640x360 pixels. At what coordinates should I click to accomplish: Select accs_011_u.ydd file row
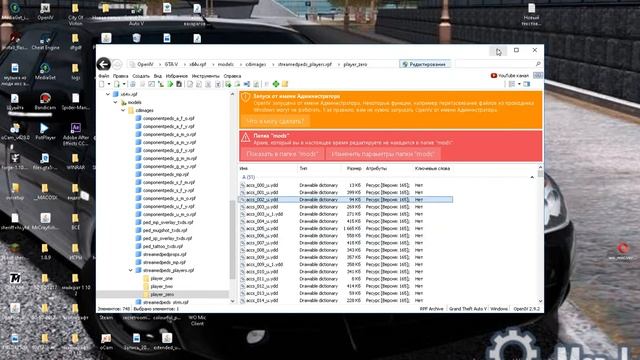click(345, 279)
